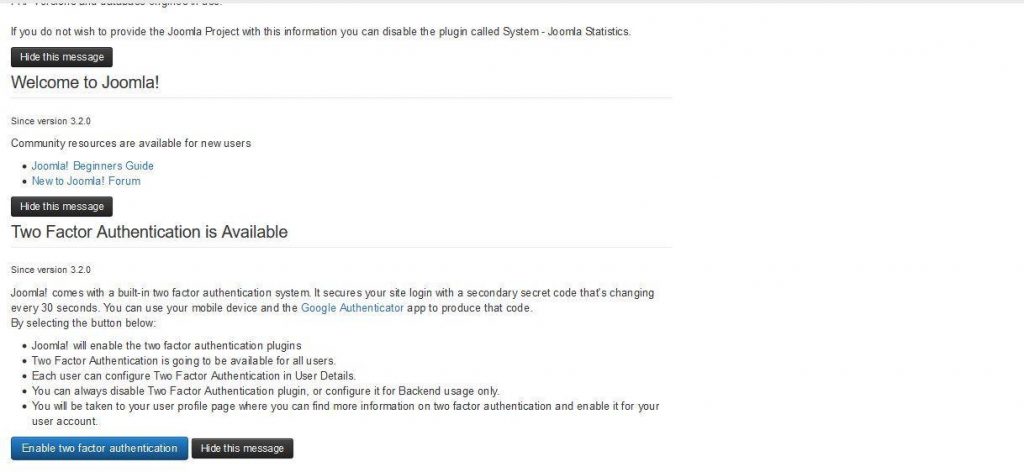Image resolution: width=1024 pixels, height=472 pixels.
Task: Hide the Welcome to Joomla message
Action: pos(62,206)
